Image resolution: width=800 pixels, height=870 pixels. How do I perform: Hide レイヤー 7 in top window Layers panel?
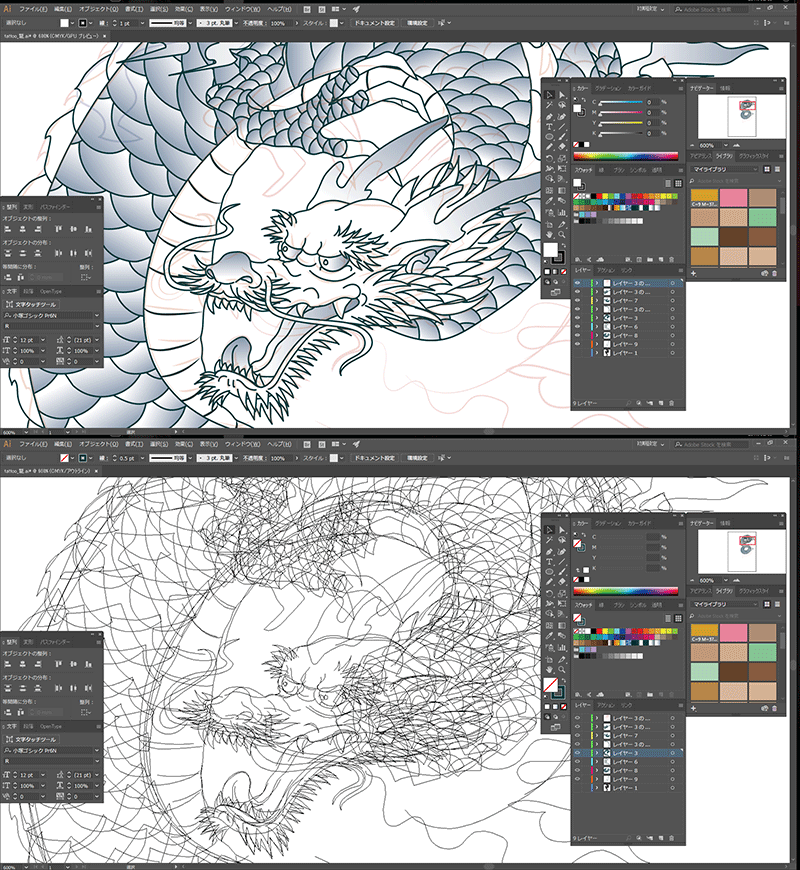point(577,300)
